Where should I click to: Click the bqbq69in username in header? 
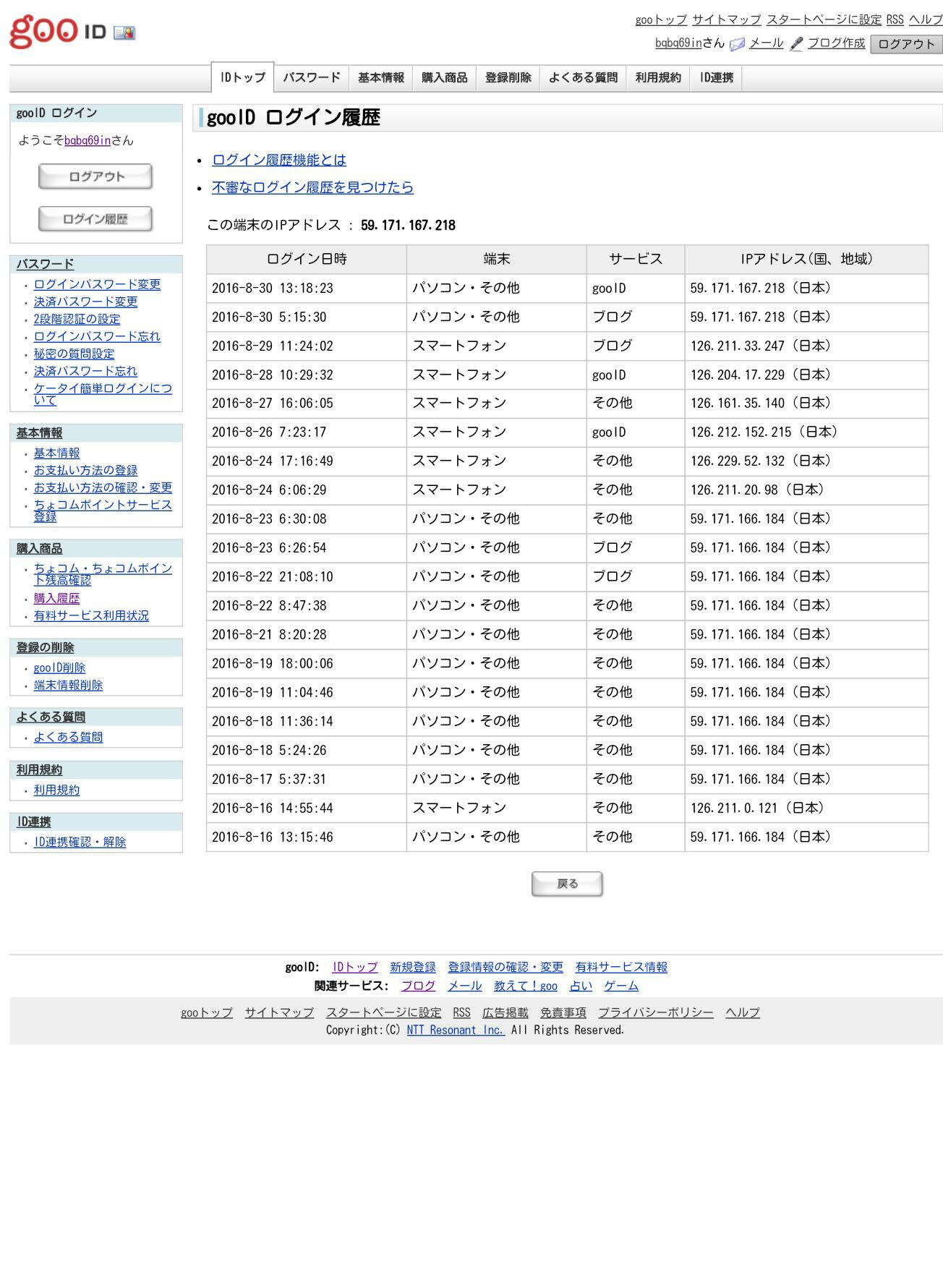tap(678, 43)
